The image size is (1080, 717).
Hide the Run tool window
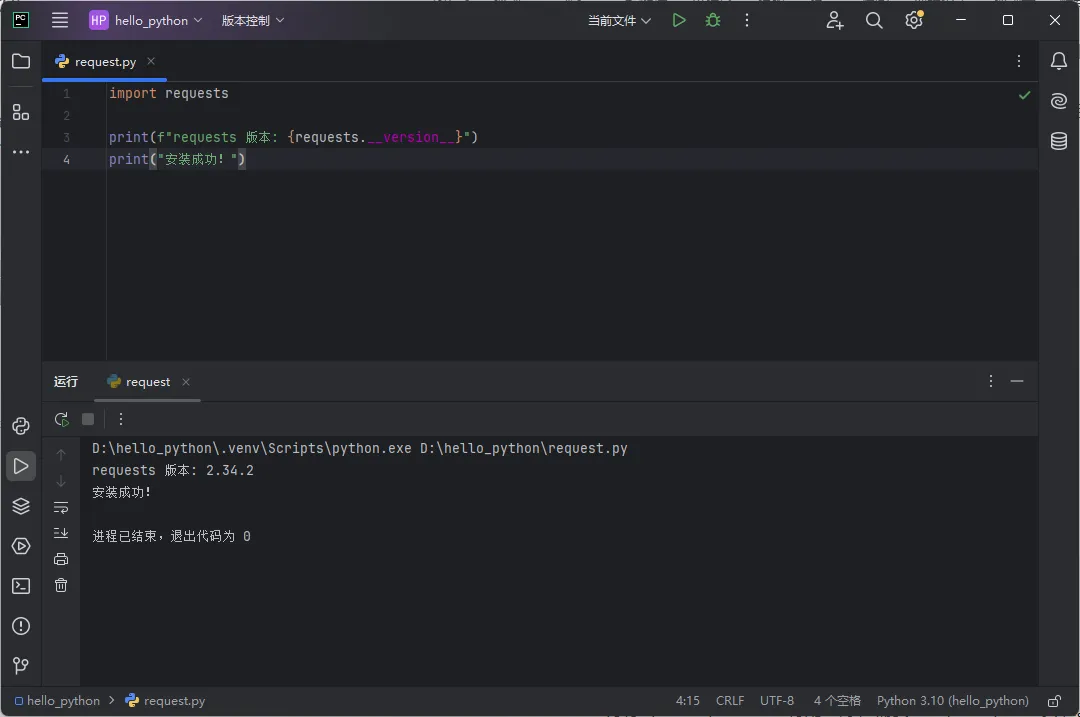pyautogui.click(x=1017, y=381)
